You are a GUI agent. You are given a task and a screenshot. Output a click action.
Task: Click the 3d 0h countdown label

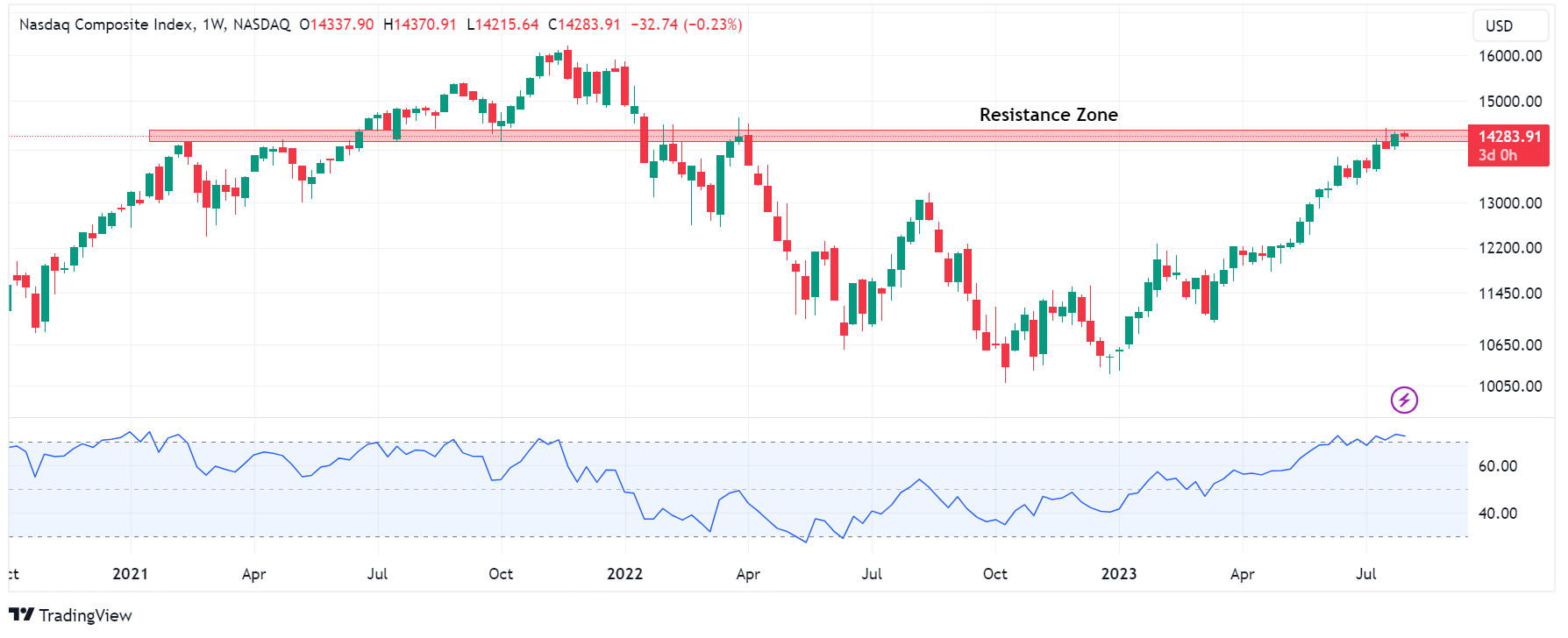click(x=1498, y=155)
